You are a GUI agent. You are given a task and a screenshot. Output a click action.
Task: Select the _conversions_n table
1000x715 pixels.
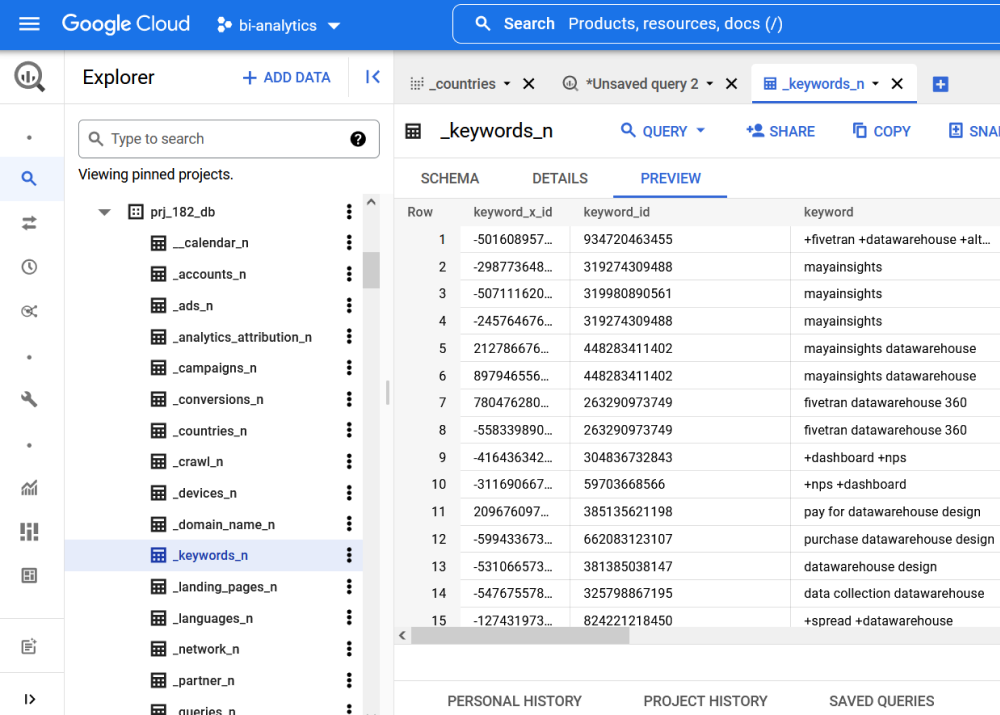(218, 400)
